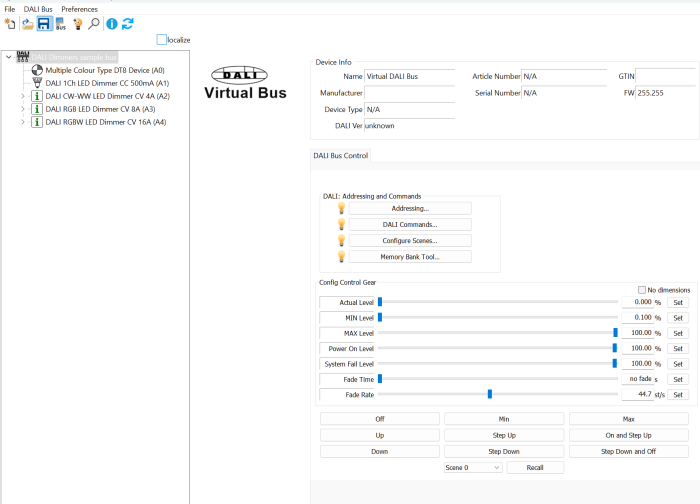Click the MAX Level slider handle
Screen dimensions: 700x504
615,333
